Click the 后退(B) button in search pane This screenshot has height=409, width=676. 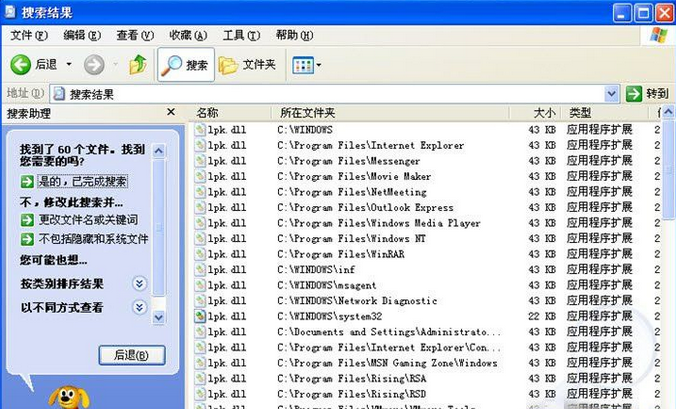pos(132,355)
